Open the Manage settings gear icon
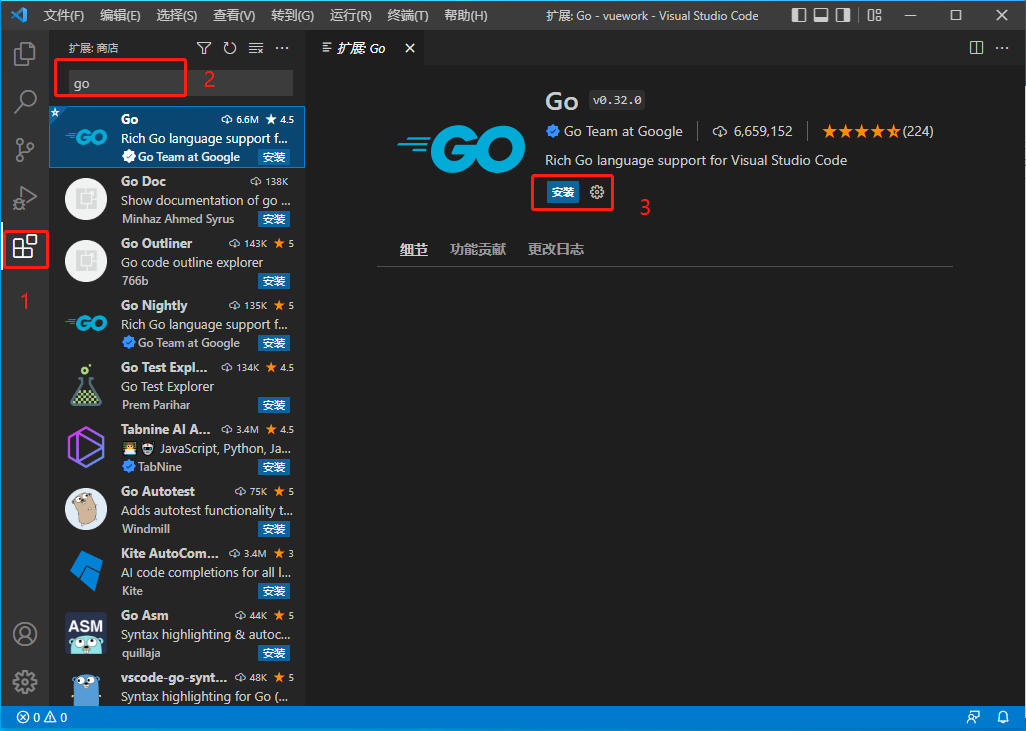The image size is (1026, 731). point(24,682)
